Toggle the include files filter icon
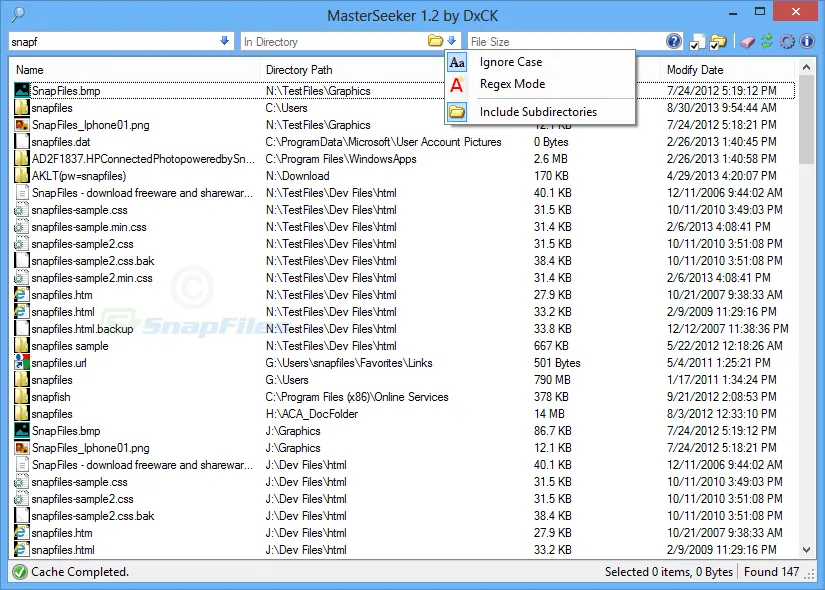The width and height of the screenshot is (825, 590). click(x=697, y=41)
